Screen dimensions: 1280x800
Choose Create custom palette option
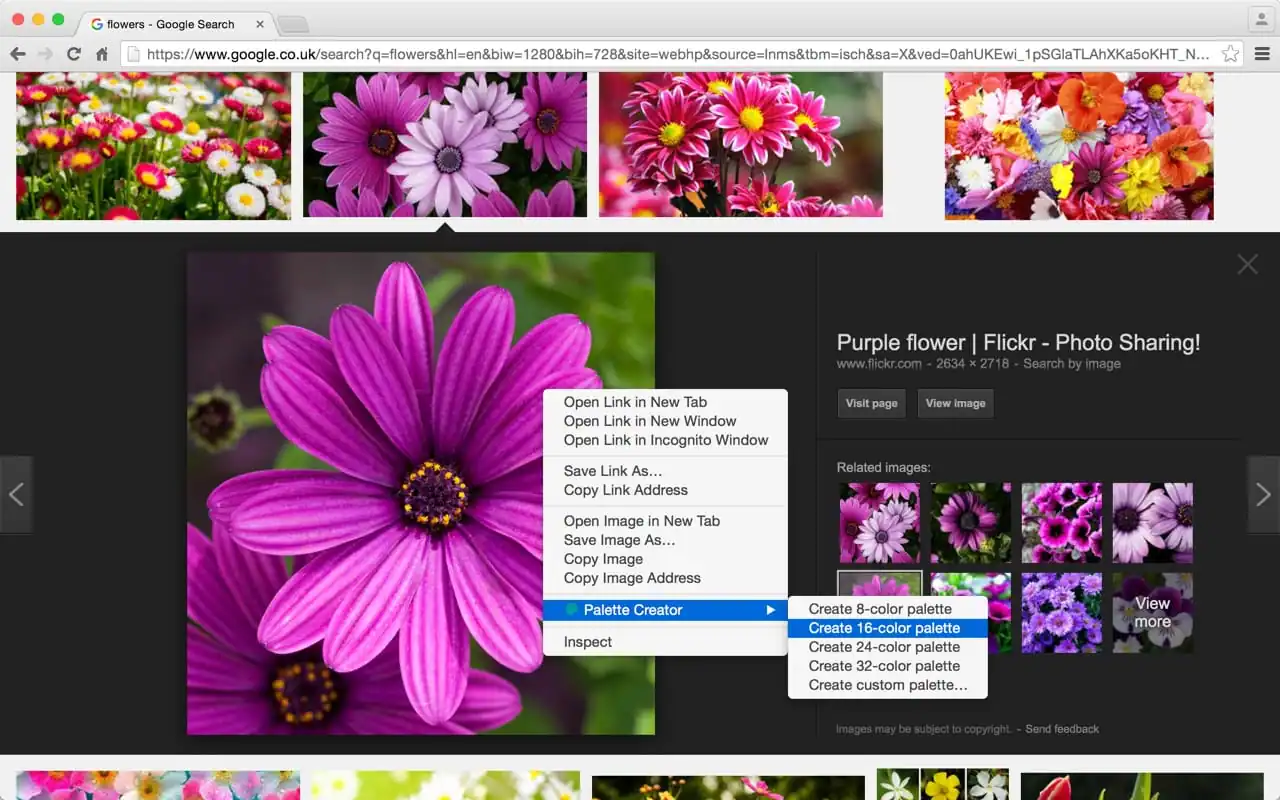pos(888,685)
